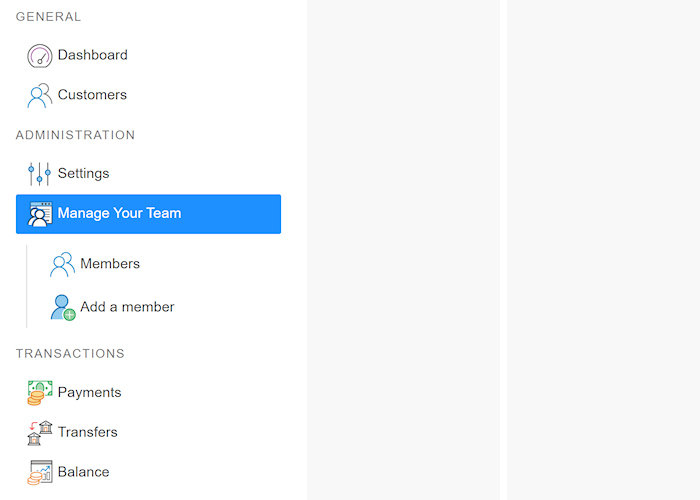Click the Settings sliders icon
The width and height of the screenshot is (700, 500).
[x=40, y=174]
